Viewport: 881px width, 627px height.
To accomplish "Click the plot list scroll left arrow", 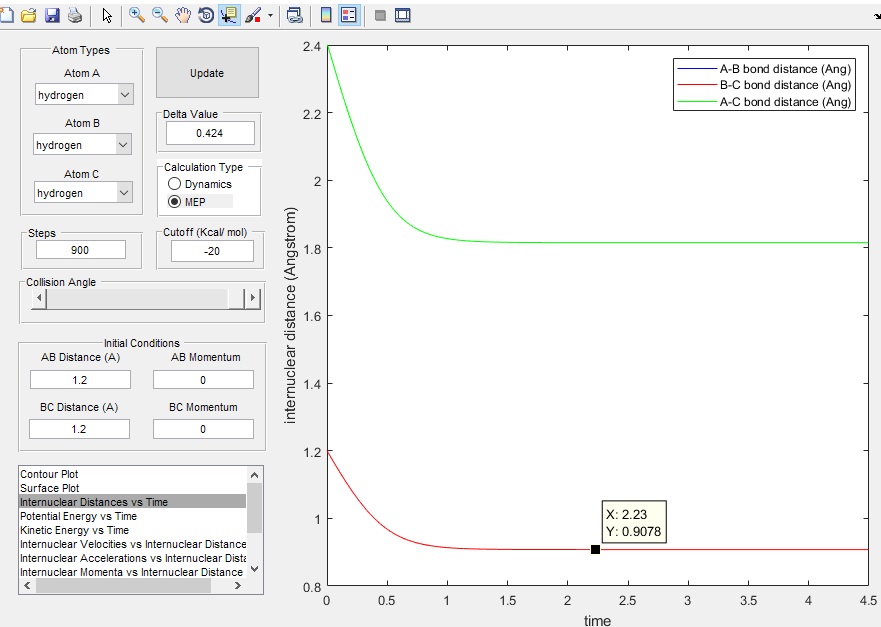I will tap(27, 585).
